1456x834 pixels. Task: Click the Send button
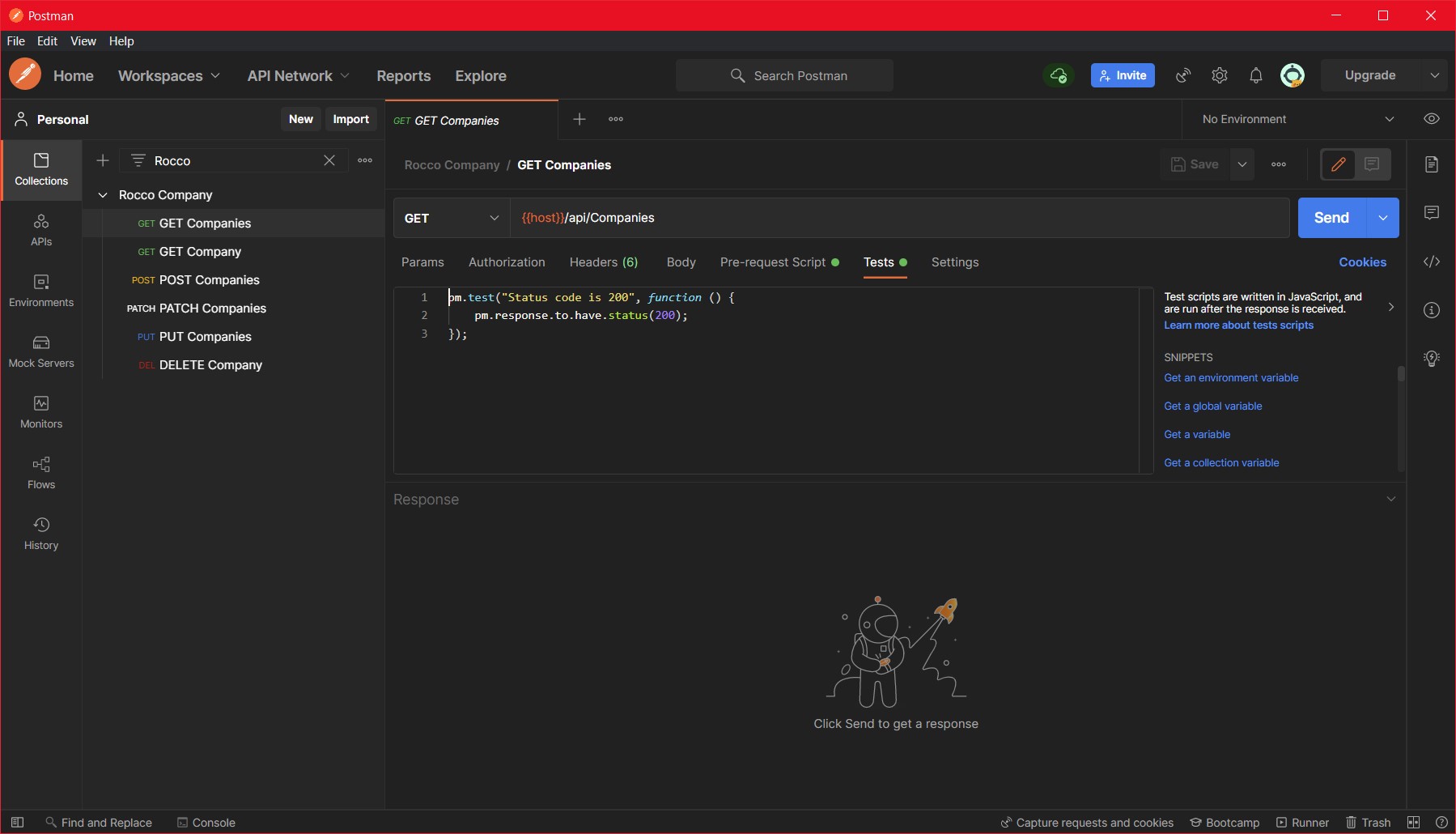tap(1332, 218)
